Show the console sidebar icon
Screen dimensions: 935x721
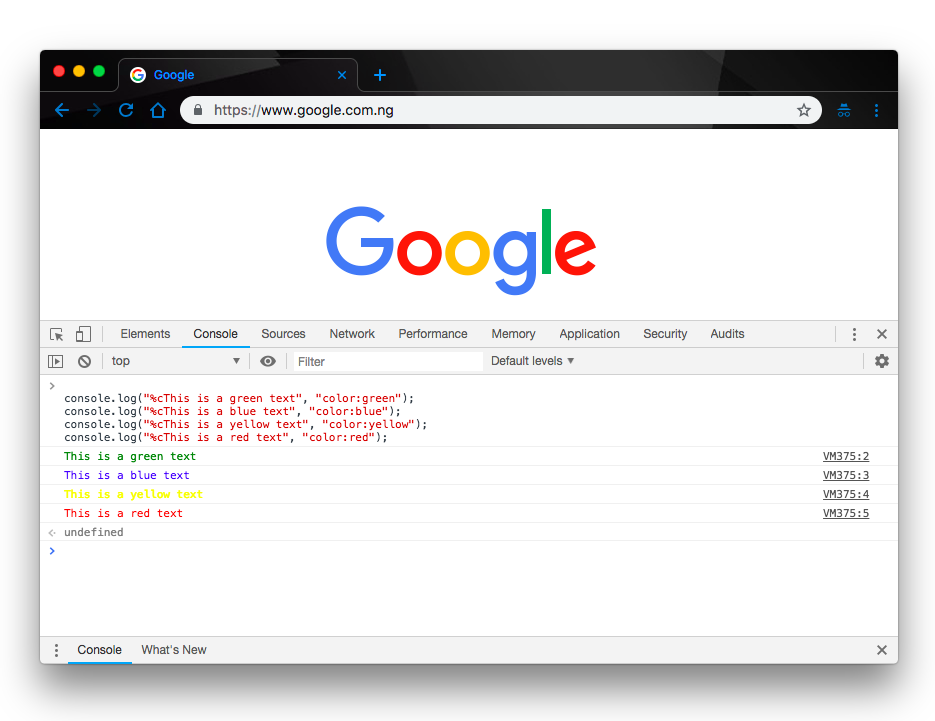pos(55,361)
